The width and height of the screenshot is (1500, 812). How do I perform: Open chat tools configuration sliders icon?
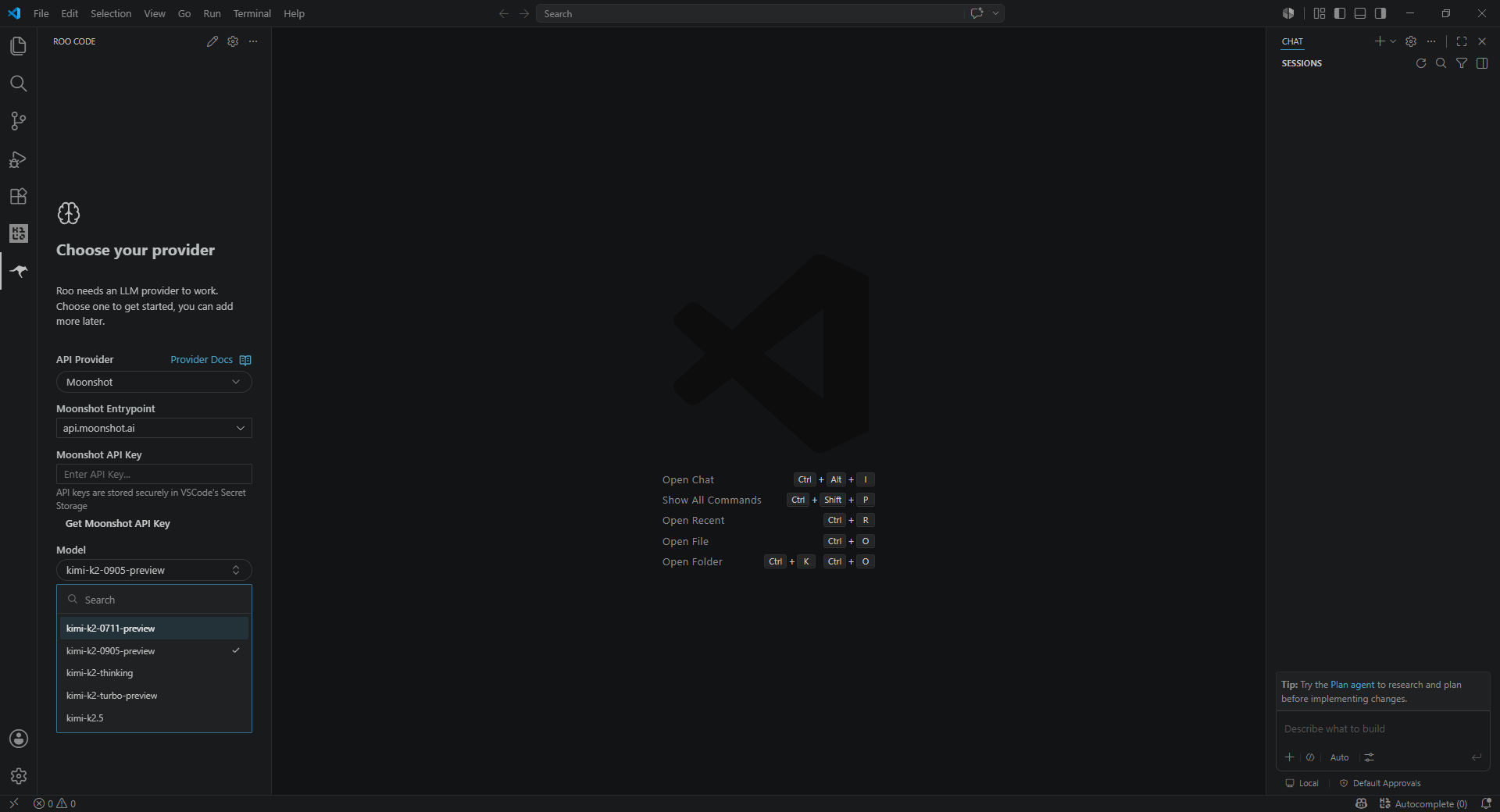[1370, 757]
